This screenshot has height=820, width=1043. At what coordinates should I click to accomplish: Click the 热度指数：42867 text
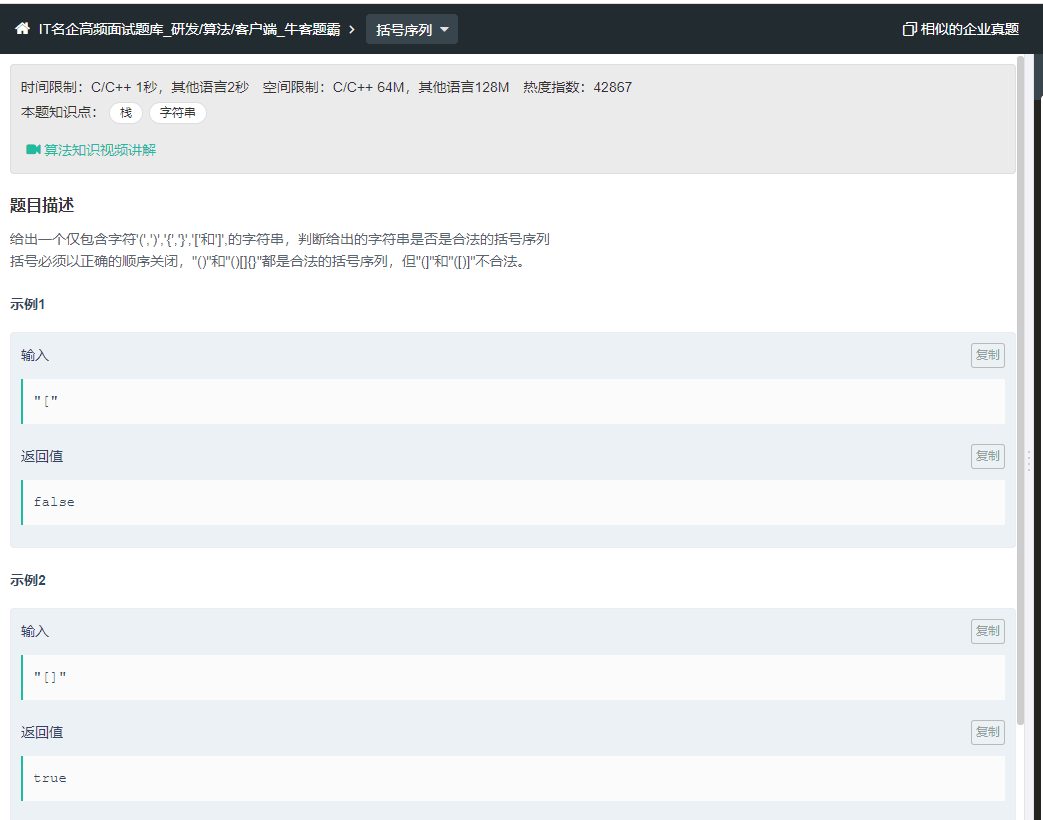577,87
